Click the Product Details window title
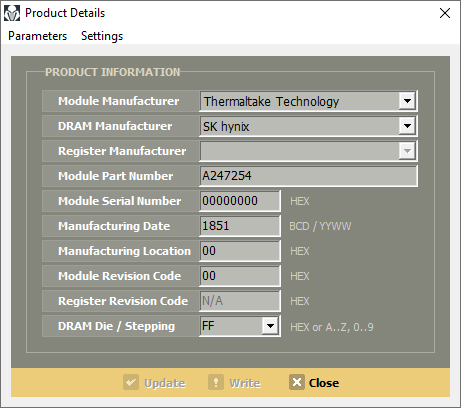Screen dimensions: 461x408 coord(65,13)
